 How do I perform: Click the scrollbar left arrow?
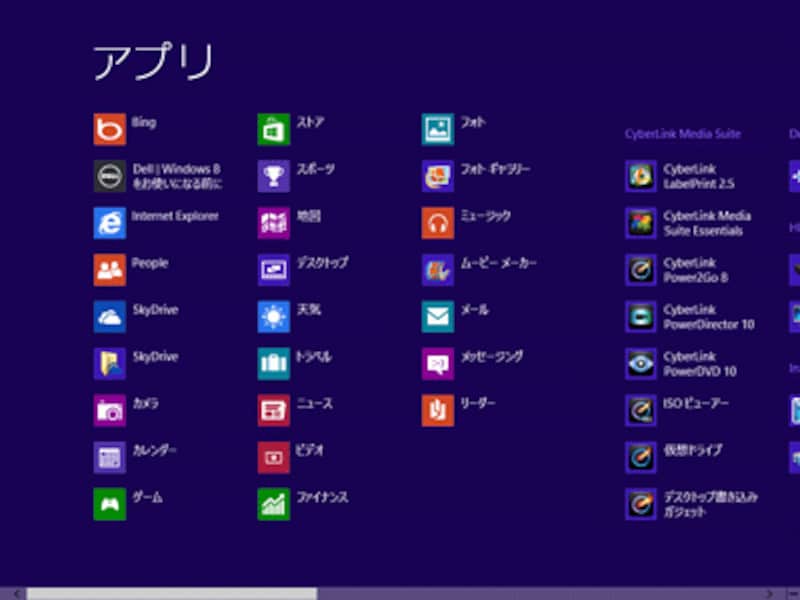click(17, 594)
